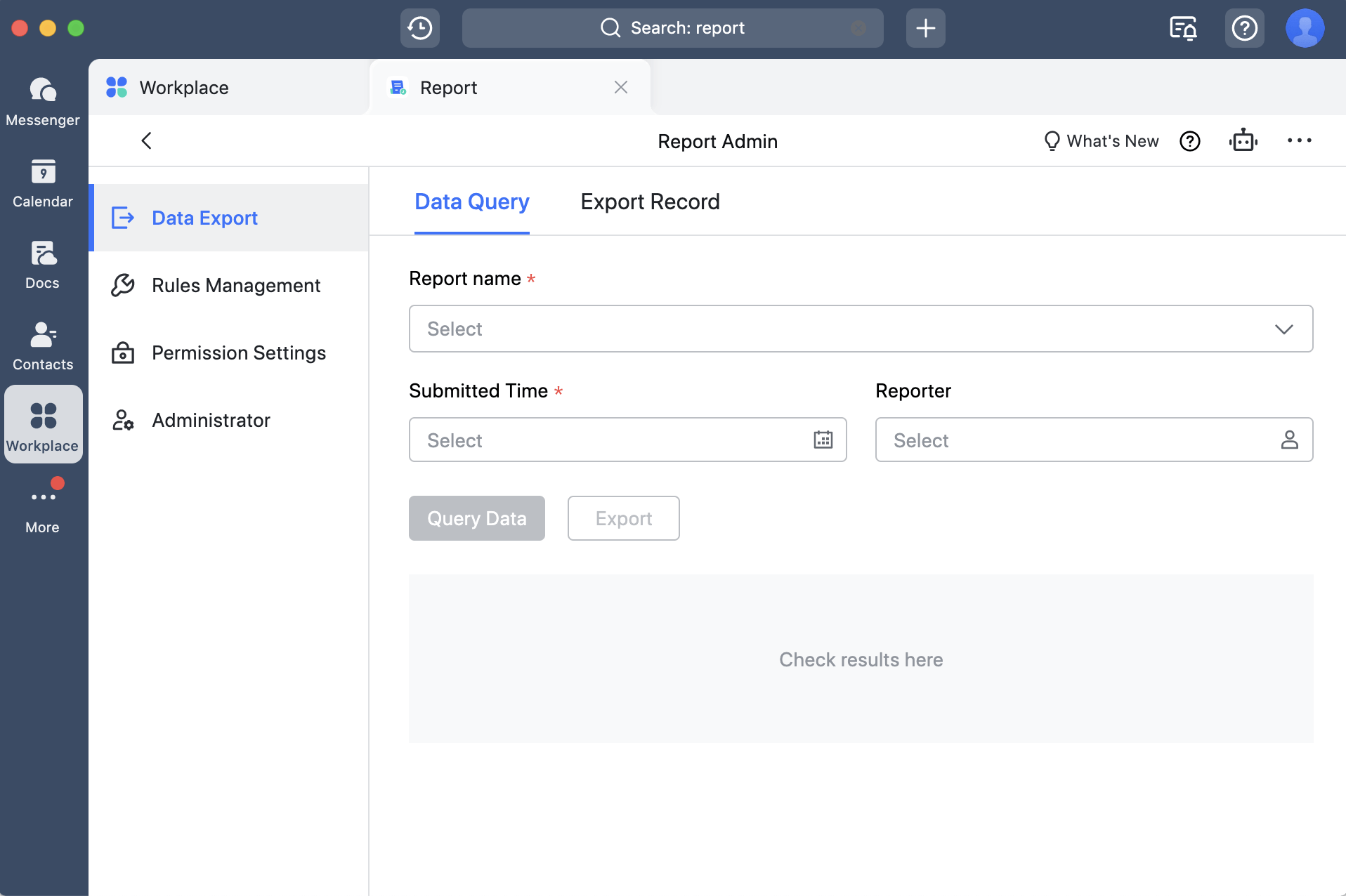Open the screen share notification icon
Image resolution: width=1346 pixels, height=896 pixels.
pyautogui.click(x=1184, y=28)
